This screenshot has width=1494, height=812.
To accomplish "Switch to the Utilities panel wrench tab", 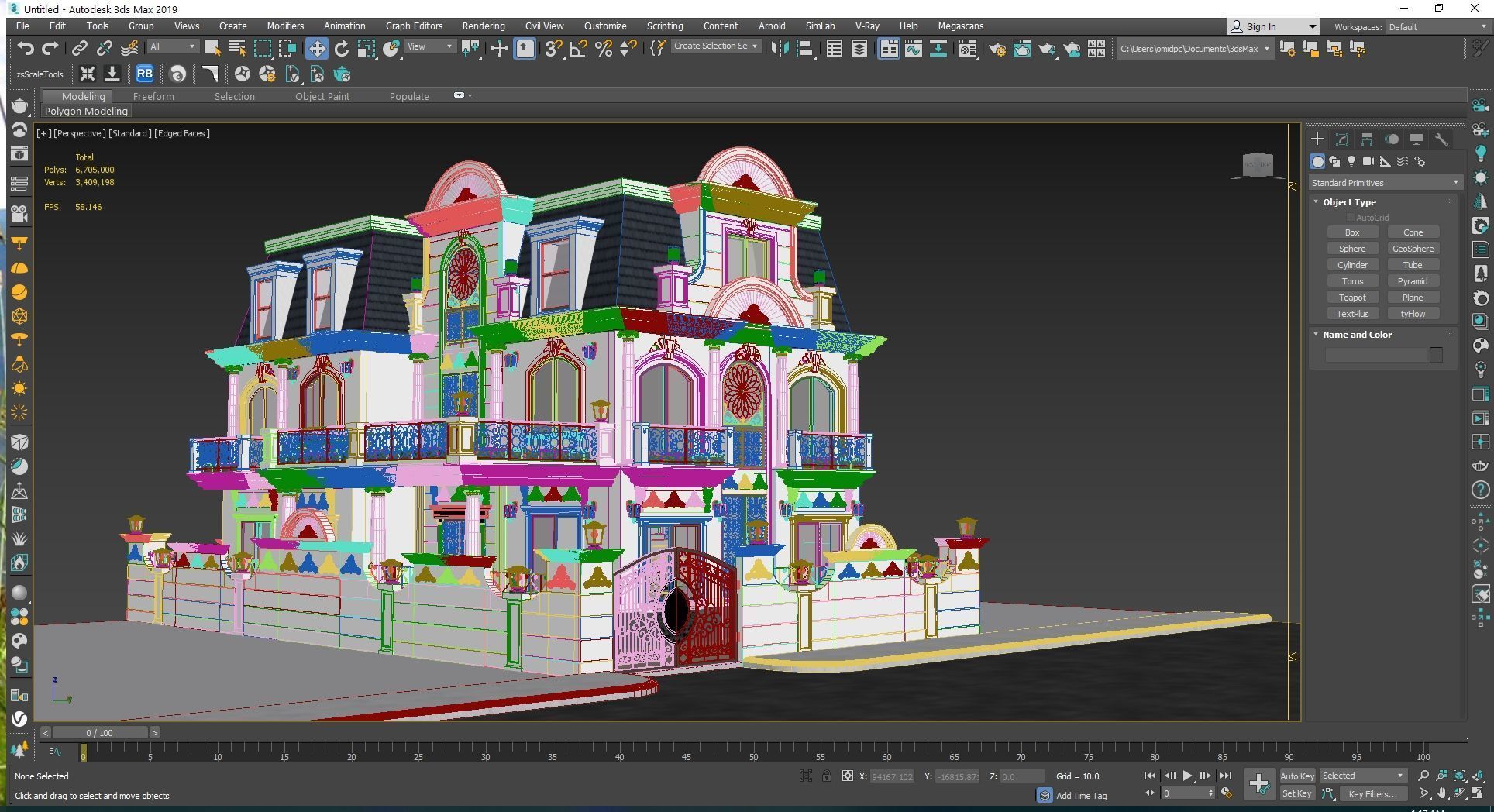I will (x=1441, y=139).
